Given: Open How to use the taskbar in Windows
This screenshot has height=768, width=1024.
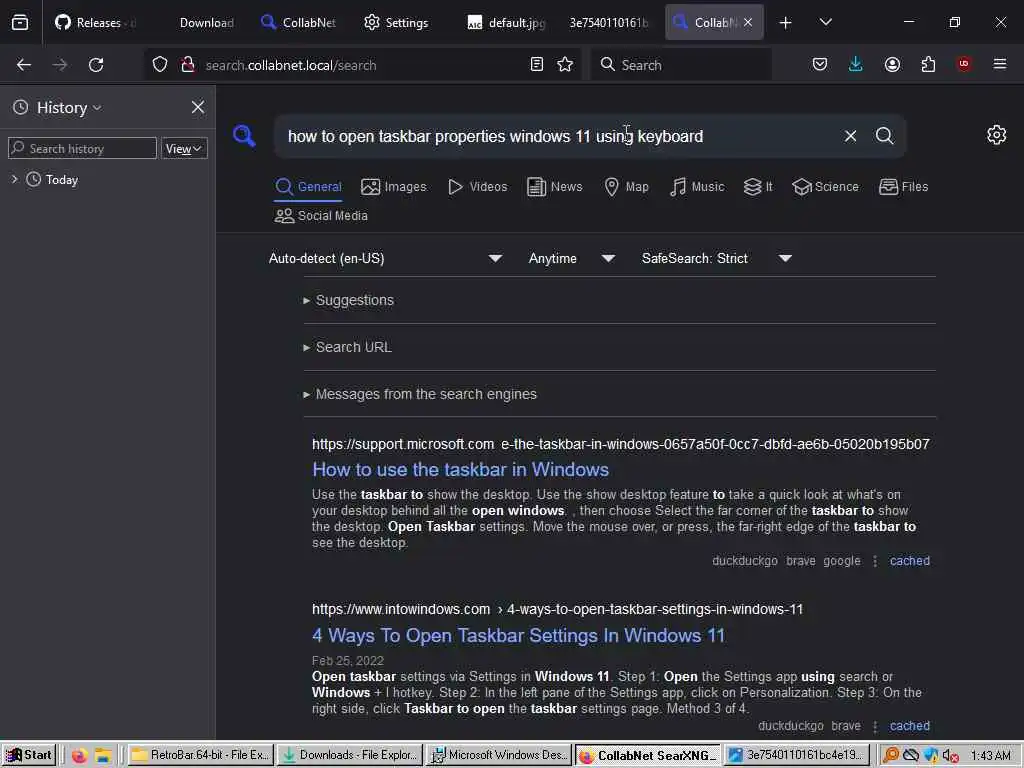Looking at the screenshot, I should (460, 470).
